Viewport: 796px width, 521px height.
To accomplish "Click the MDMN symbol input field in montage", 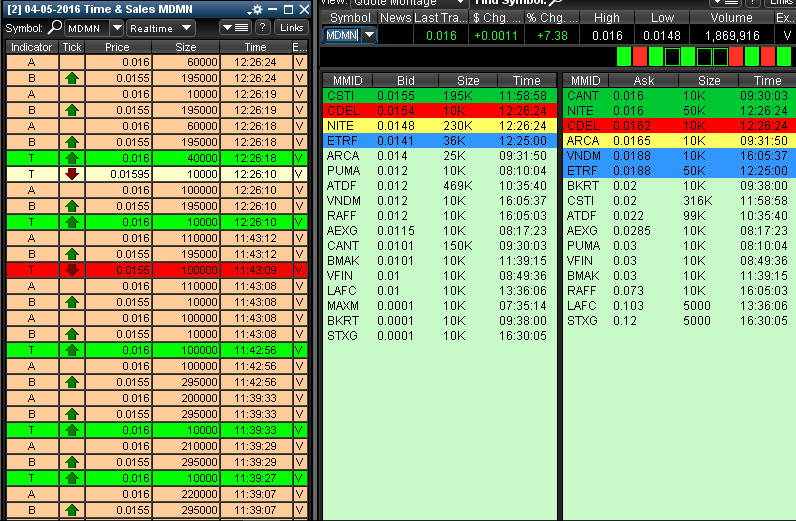I will tap(341, 35).
